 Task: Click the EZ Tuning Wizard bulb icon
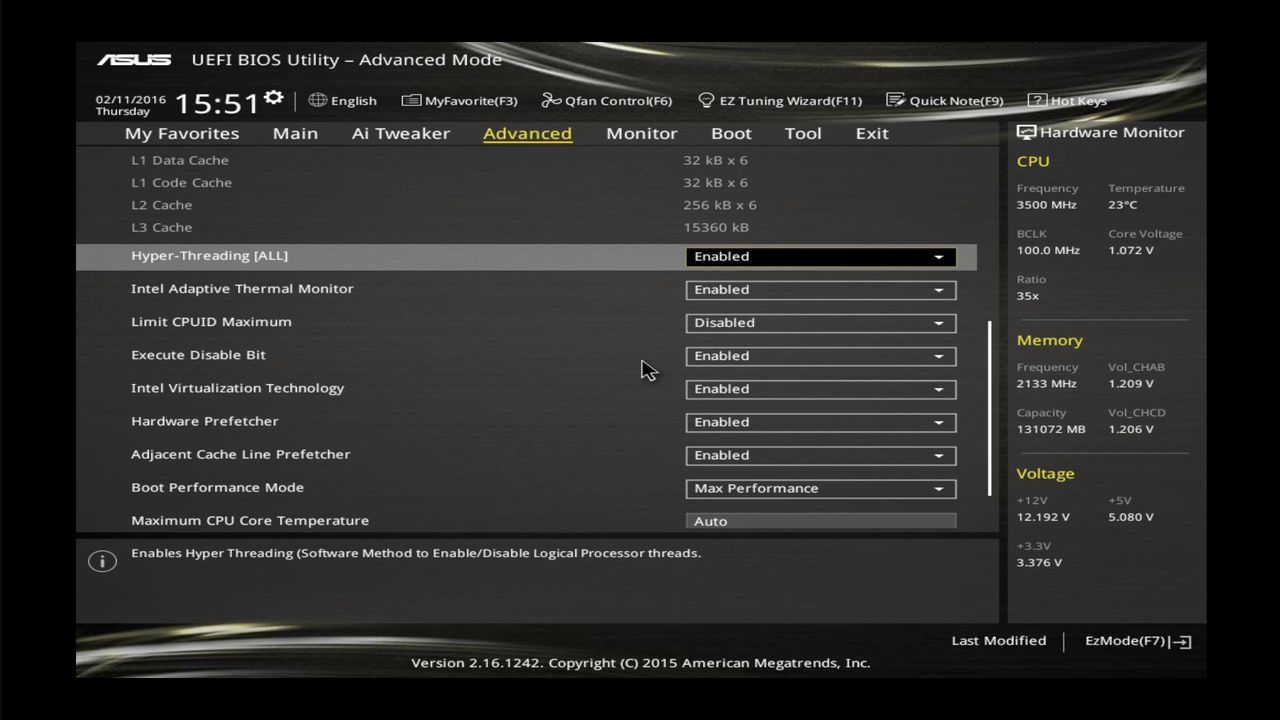[x=706, y=101]
